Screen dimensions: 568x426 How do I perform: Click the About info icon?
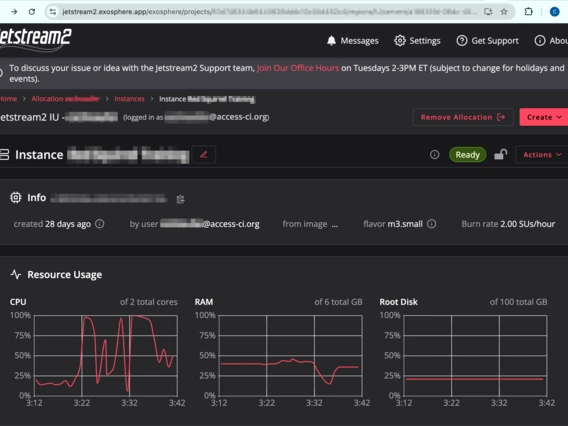540,41
